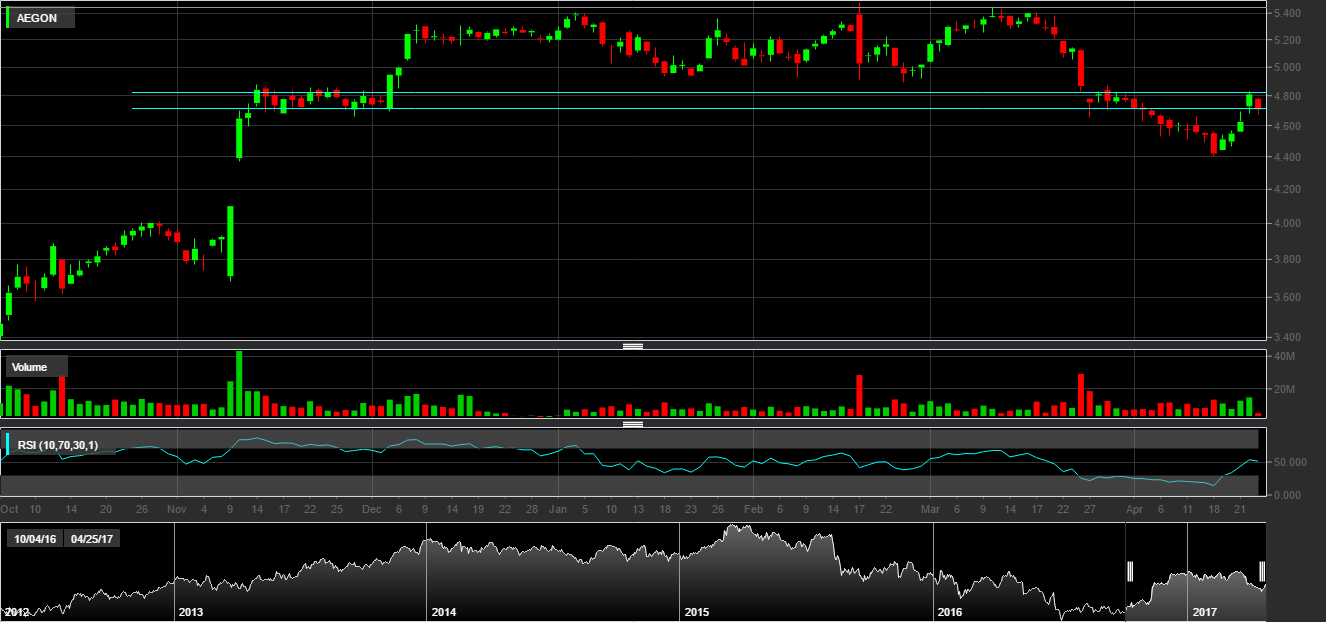The image size is (1326, 622).
Task: Click the Volume panel label
Action: [x=37, y=367]
